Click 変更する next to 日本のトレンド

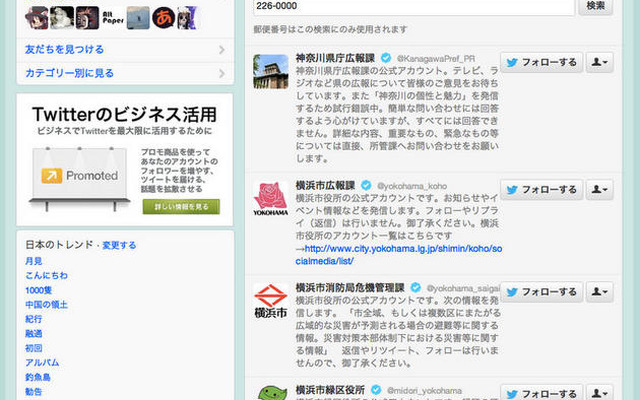coord(119,245)
